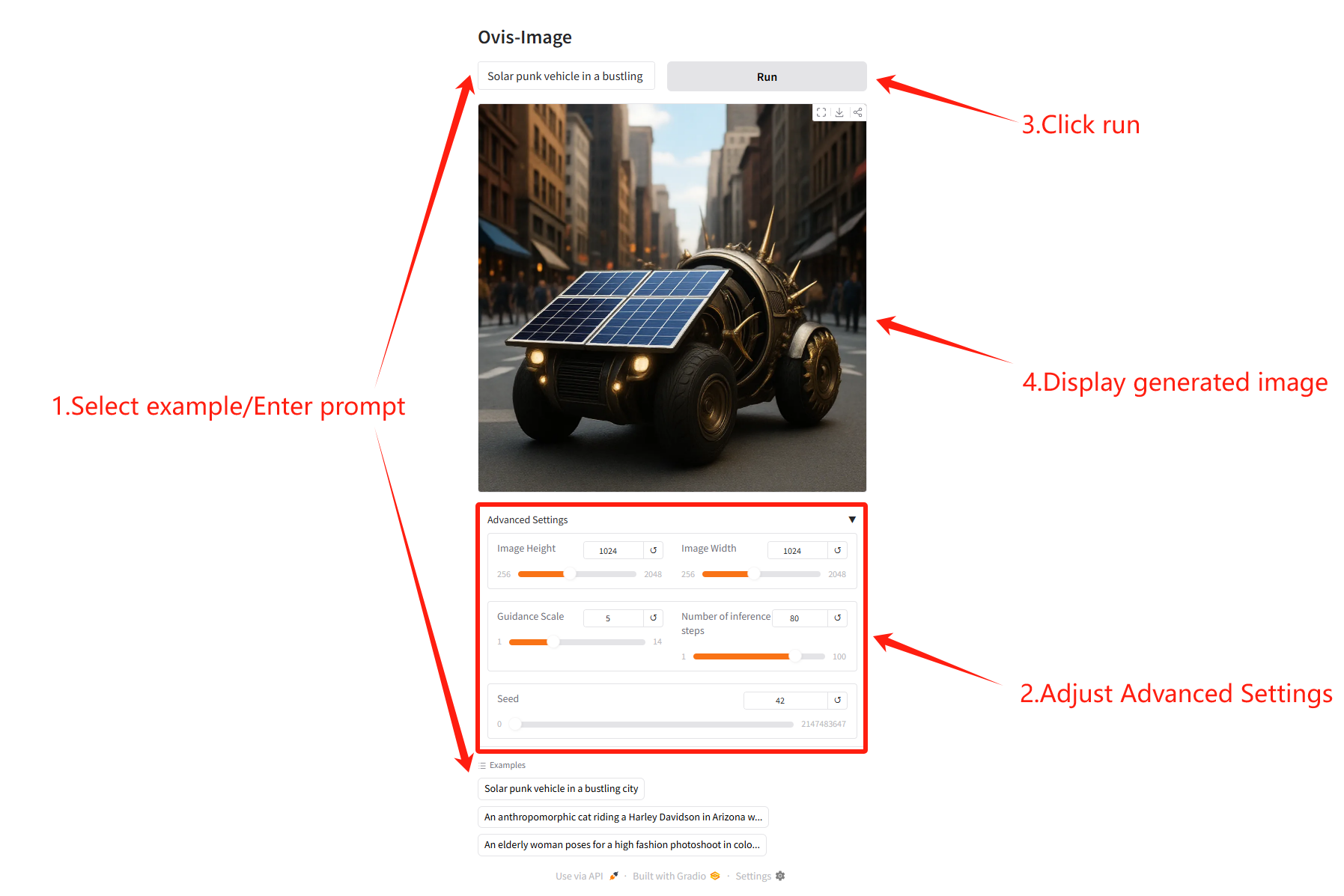Select the 'Solar punk vehicle in a bustling city' example
Screen dimensions: 1344x896
pyautogui.click(x=561, y=788)
